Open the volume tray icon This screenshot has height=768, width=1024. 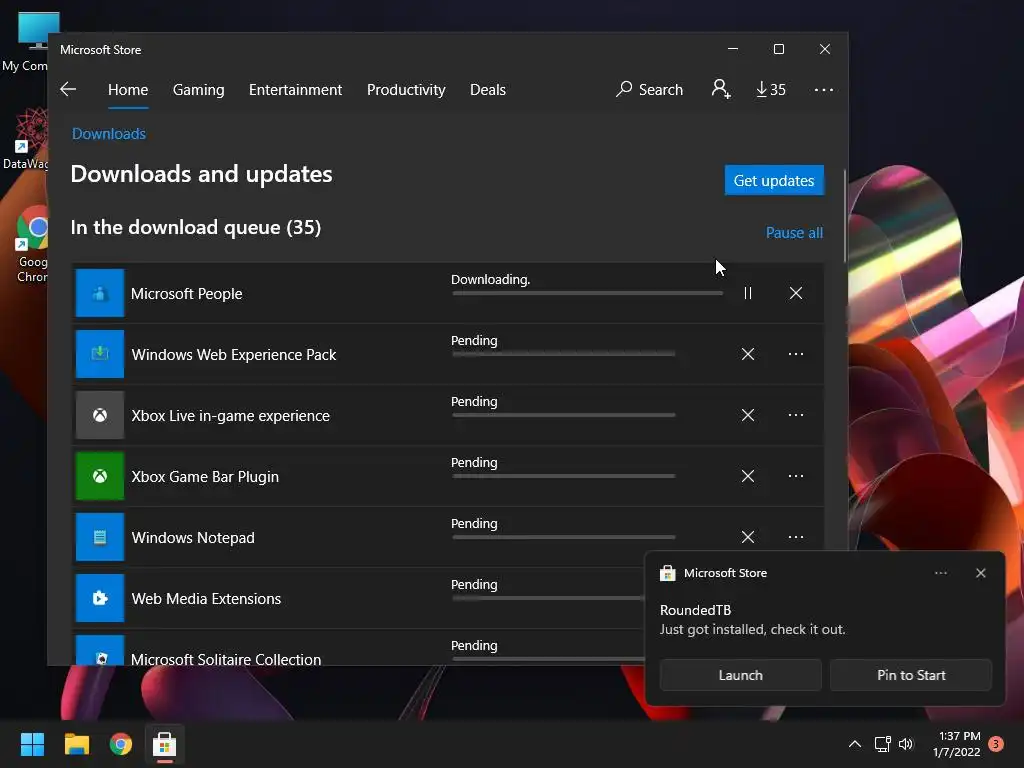click(906, 744)
